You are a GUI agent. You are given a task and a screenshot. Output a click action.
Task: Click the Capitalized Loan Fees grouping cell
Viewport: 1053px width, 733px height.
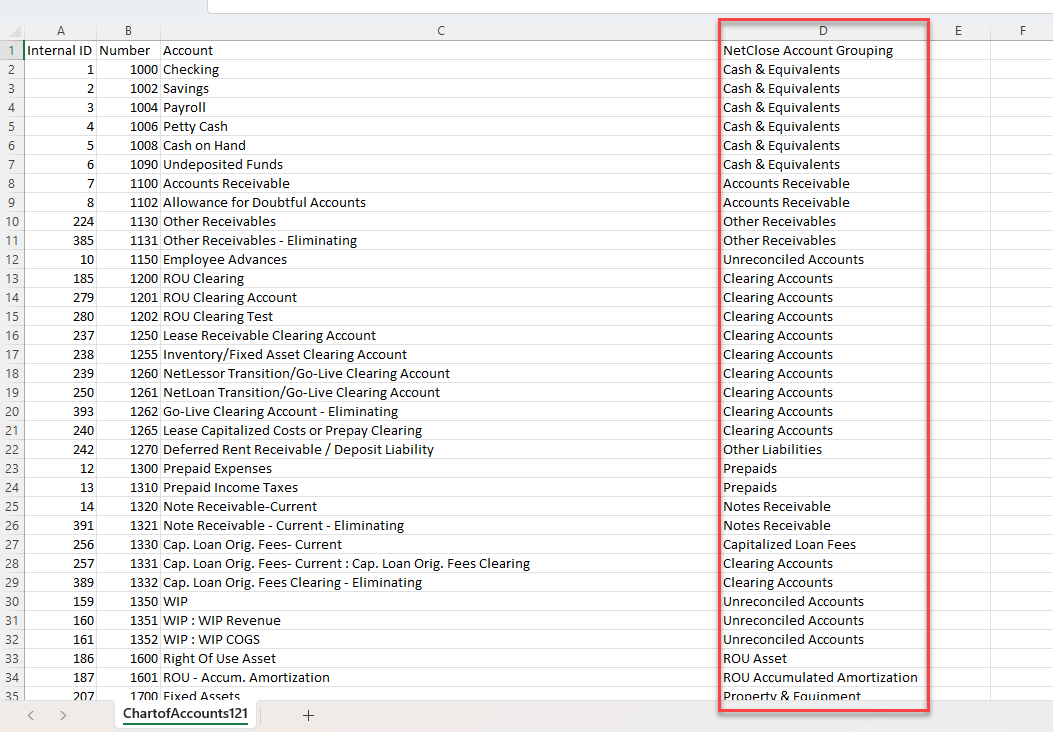(789, 545)
